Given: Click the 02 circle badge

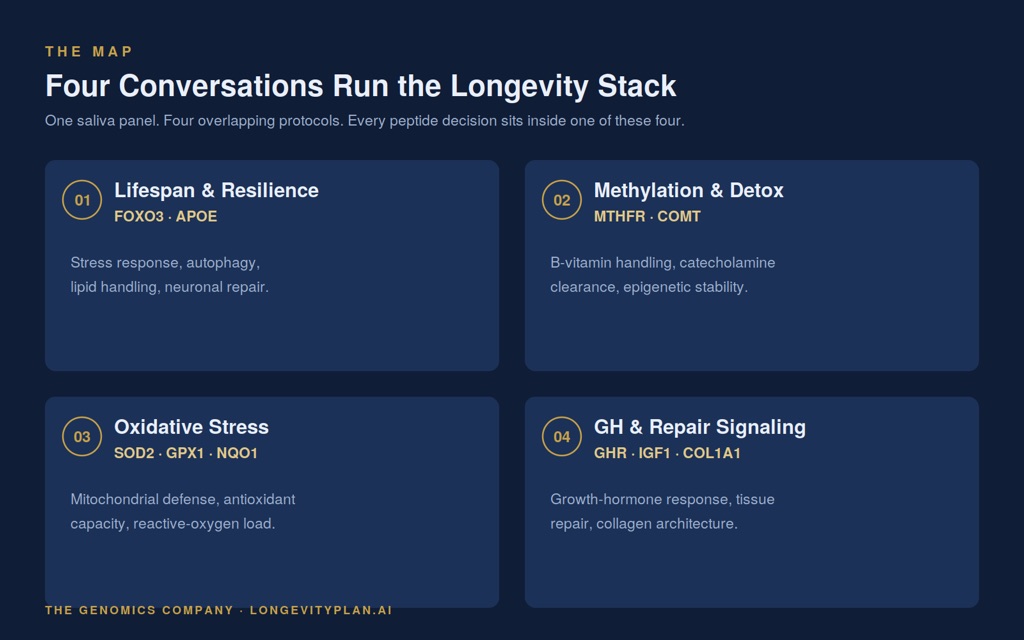Looking at the screenshot, I should tap(562, 200).
